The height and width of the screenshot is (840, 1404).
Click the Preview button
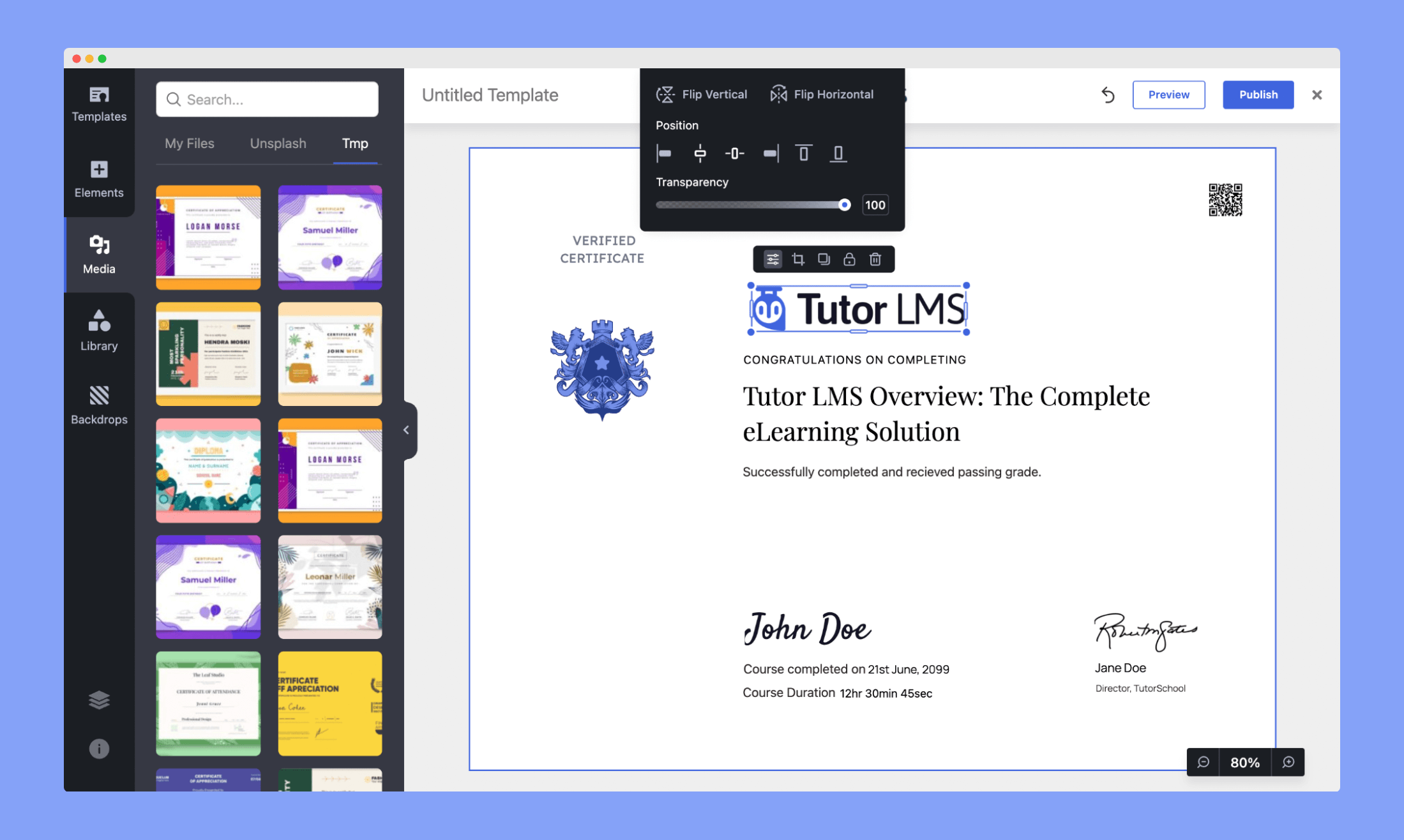coord(1168,94)
